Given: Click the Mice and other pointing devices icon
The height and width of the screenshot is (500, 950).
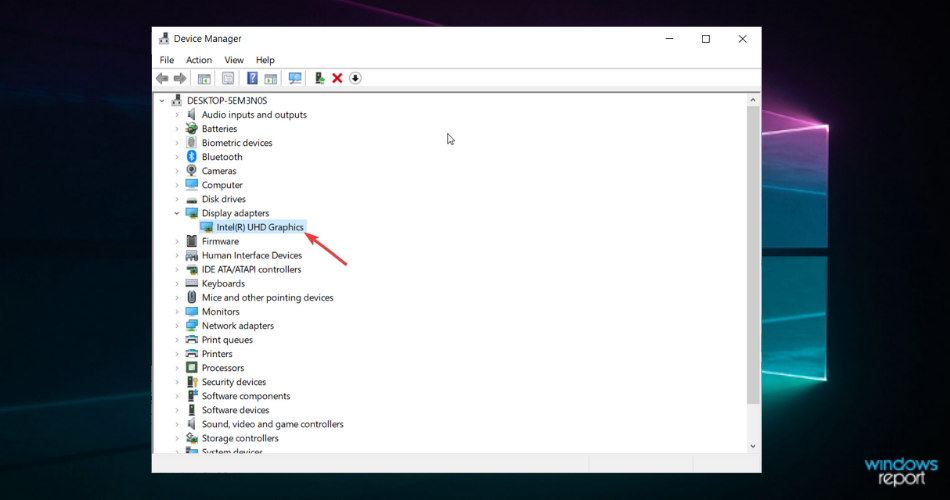Looking at the screenshot, I should coord(191,297).
